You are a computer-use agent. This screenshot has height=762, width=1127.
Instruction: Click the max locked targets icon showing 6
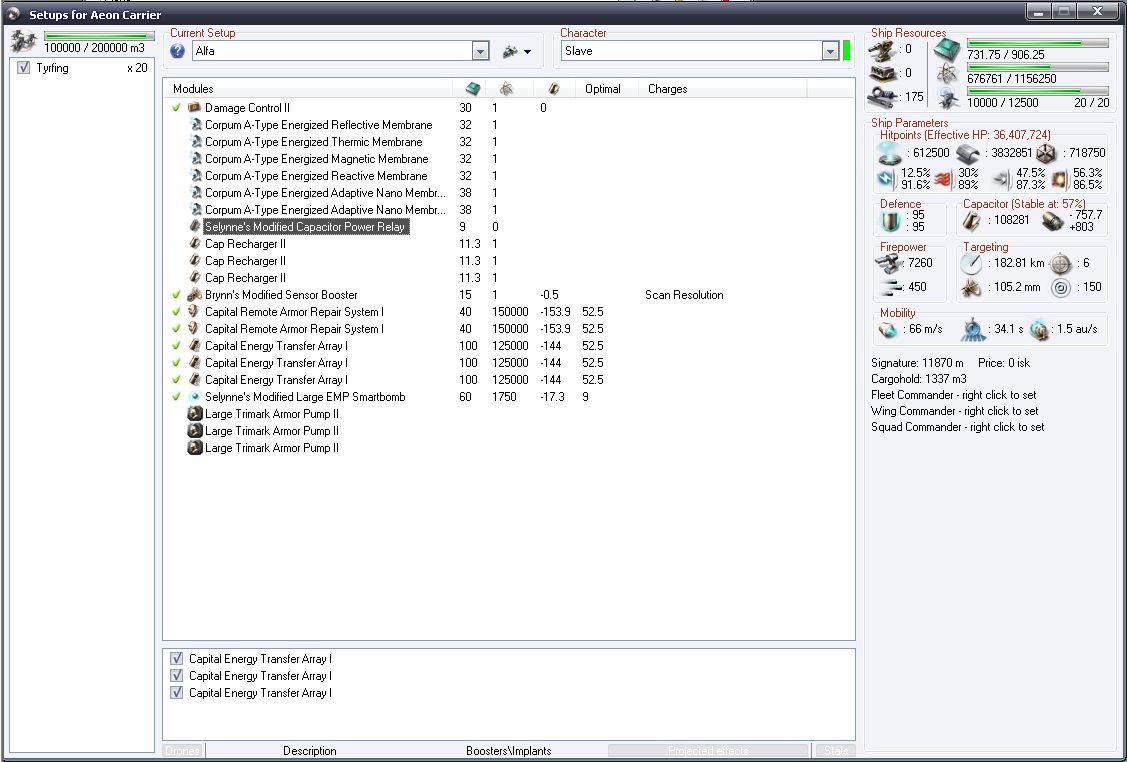point(1060,263)
